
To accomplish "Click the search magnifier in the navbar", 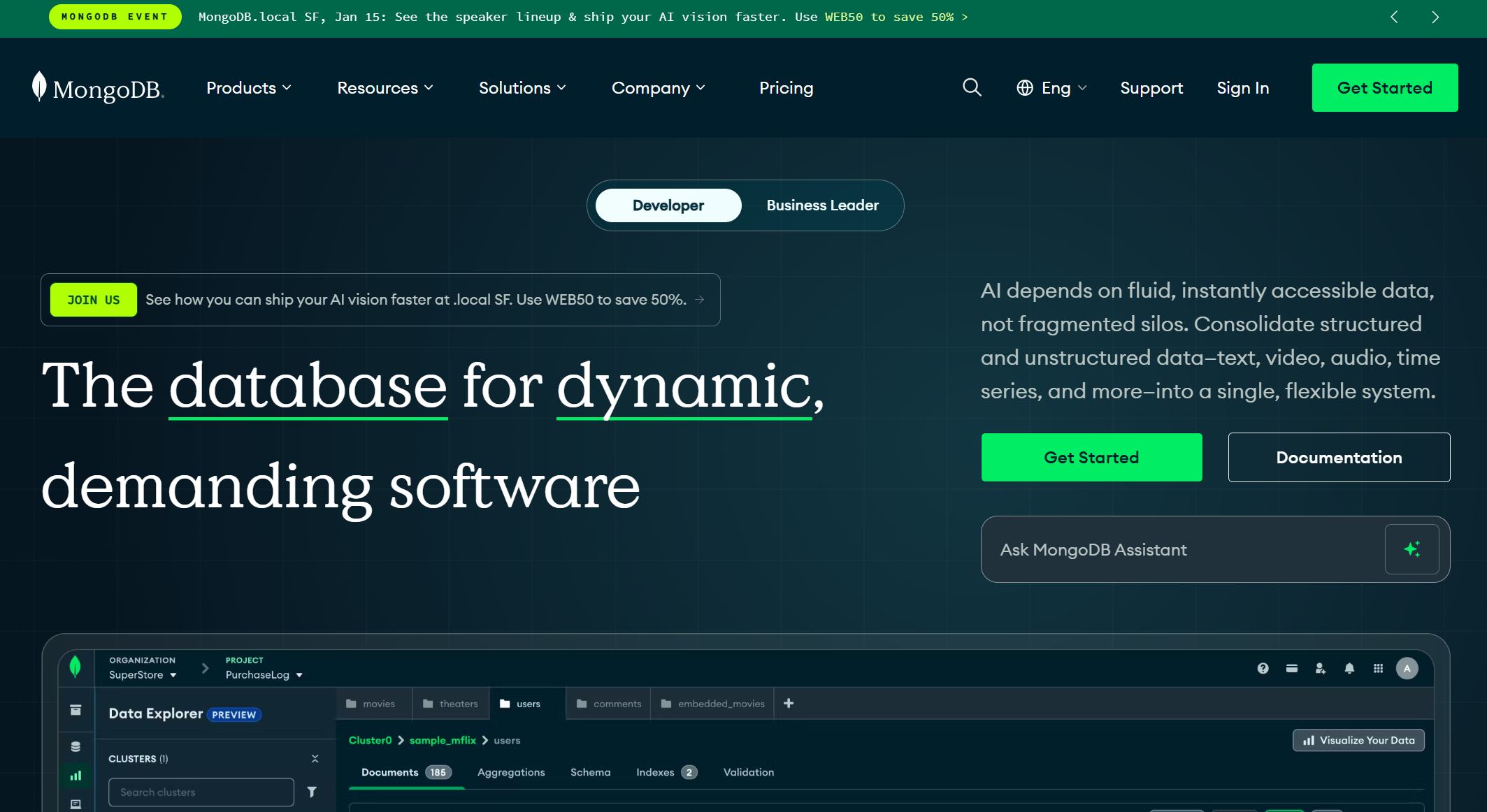I will pos(972,87).
